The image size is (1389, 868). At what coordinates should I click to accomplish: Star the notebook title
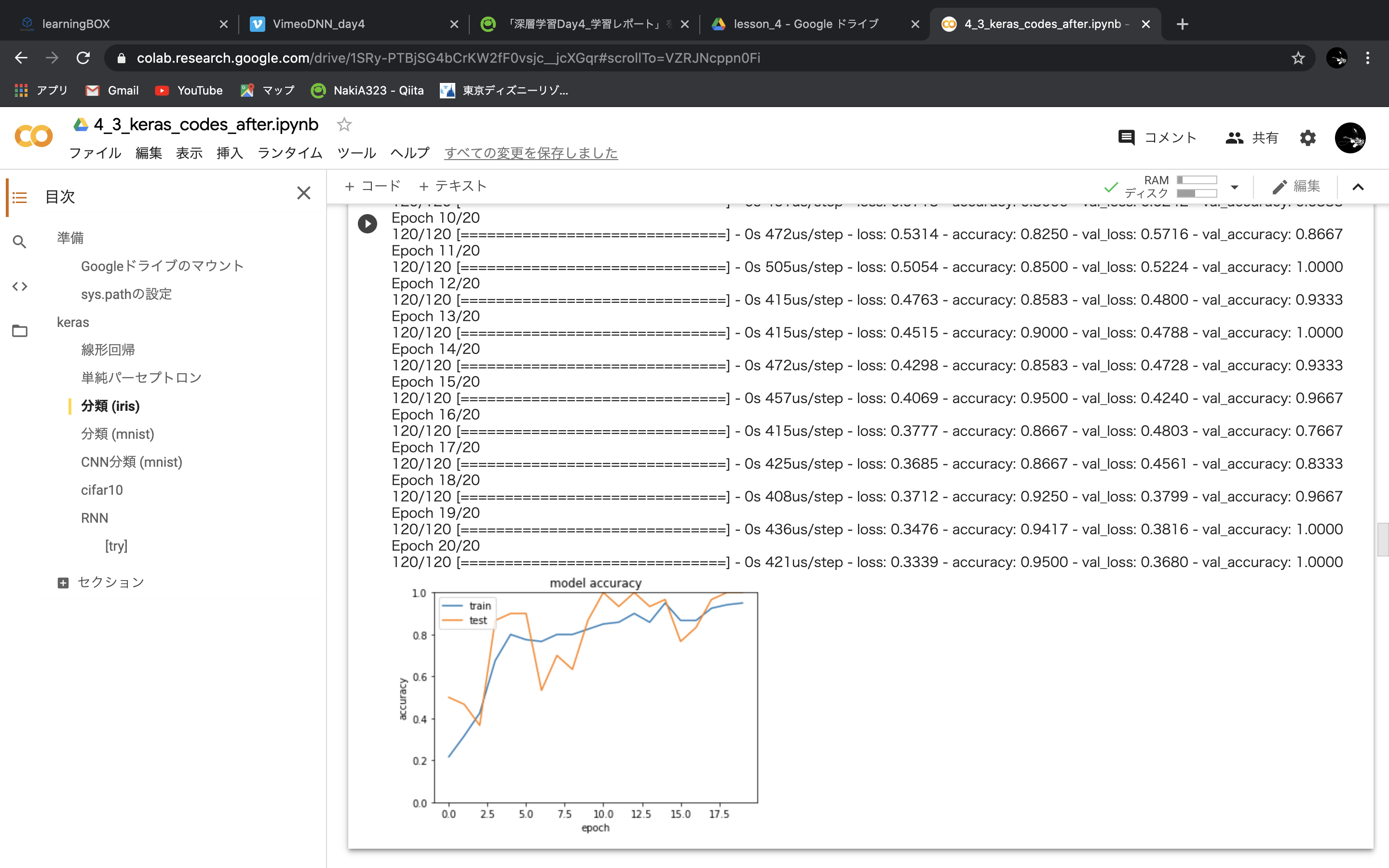point(344,124)
